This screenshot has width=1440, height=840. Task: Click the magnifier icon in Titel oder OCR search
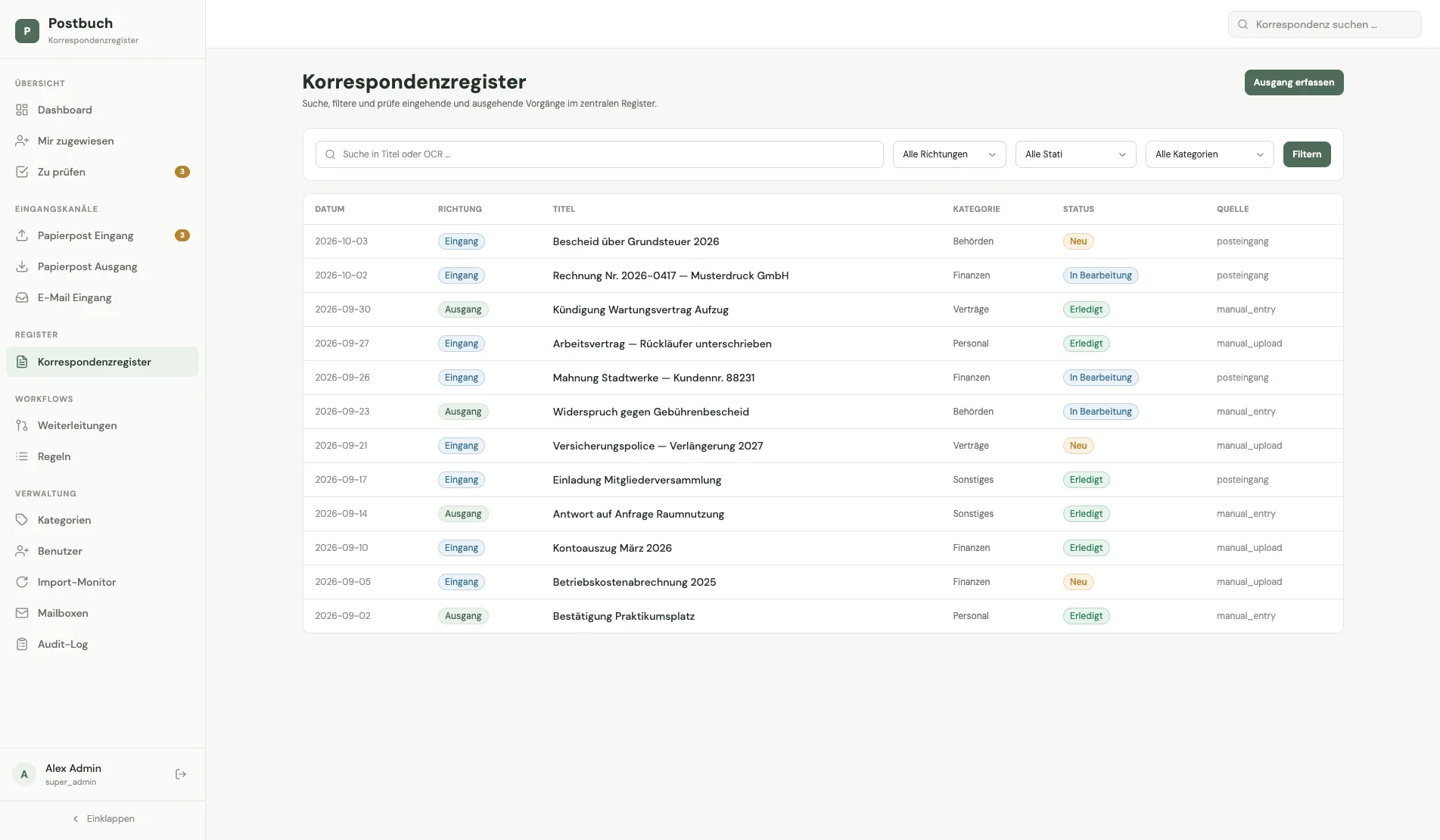(x=330, y=154)
